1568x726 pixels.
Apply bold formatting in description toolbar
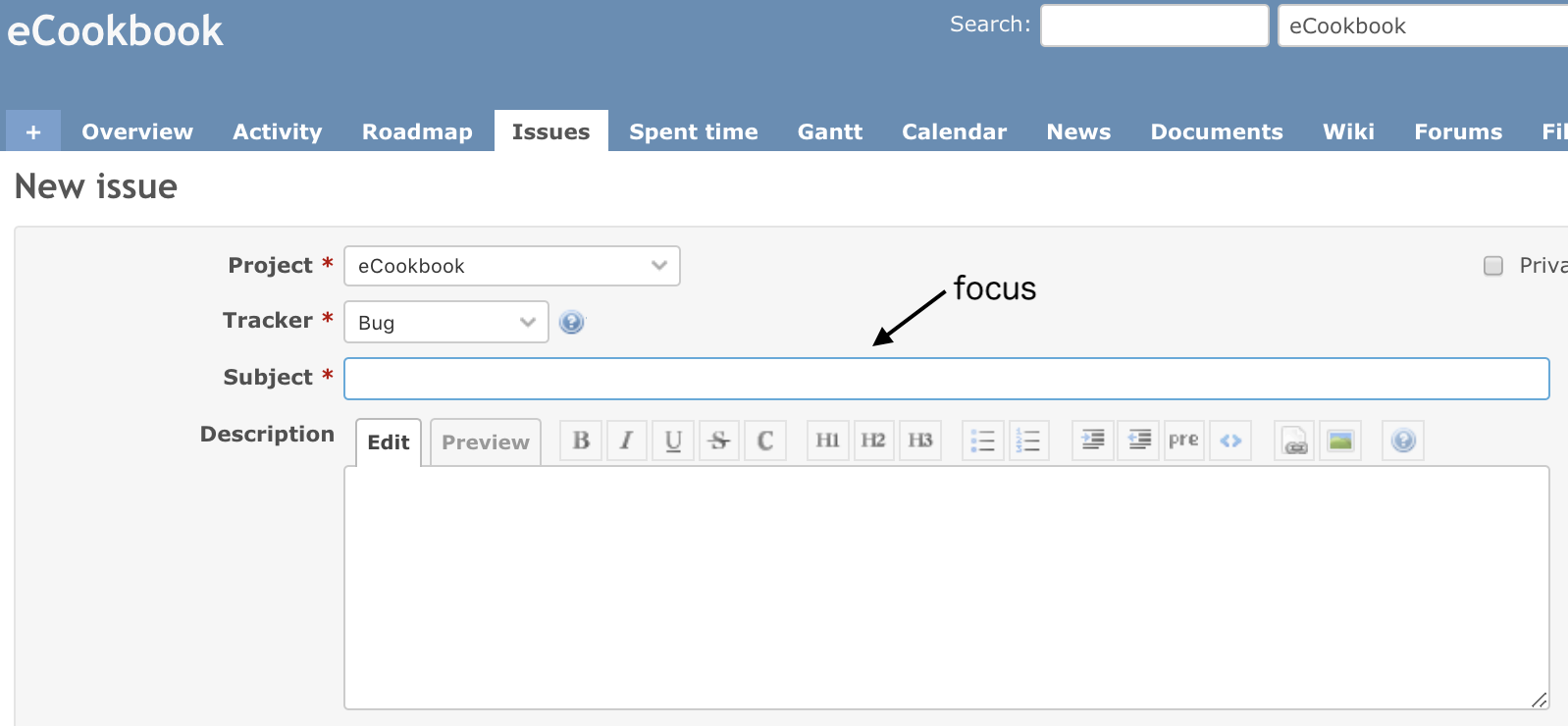coord(581,441)
